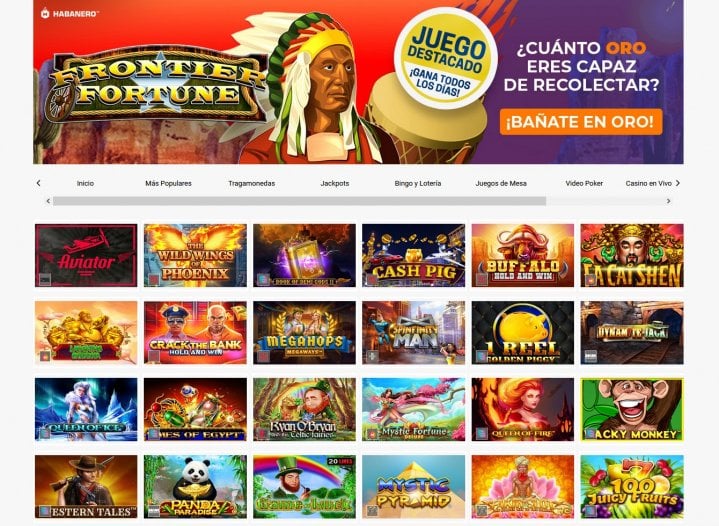Go to the Jackpots tab
Image resolution: width=719 pixels, height=526 pixels.
click(x=335, y=183)
